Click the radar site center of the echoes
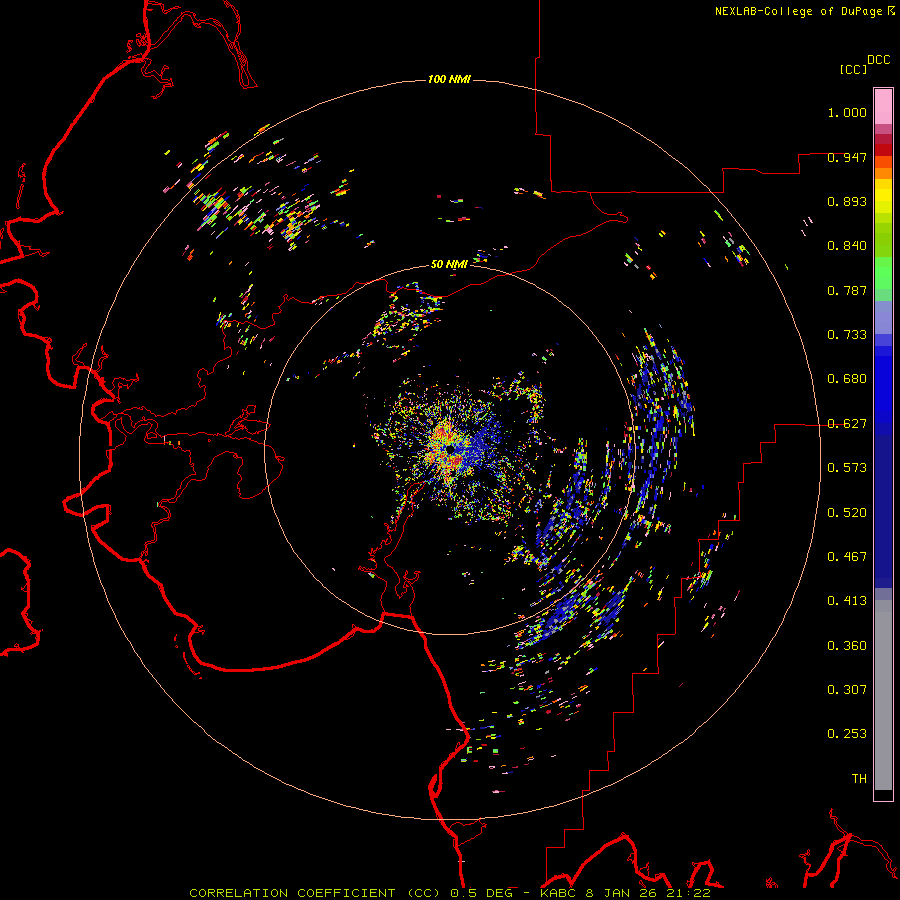The width and height of the screenshot is (900, 900). 452,448
